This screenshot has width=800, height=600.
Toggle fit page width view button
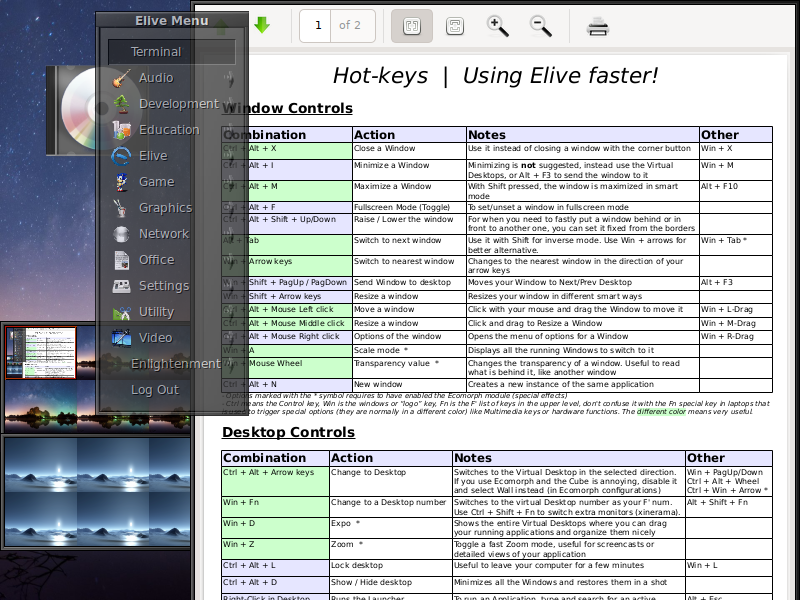(412, 26)
